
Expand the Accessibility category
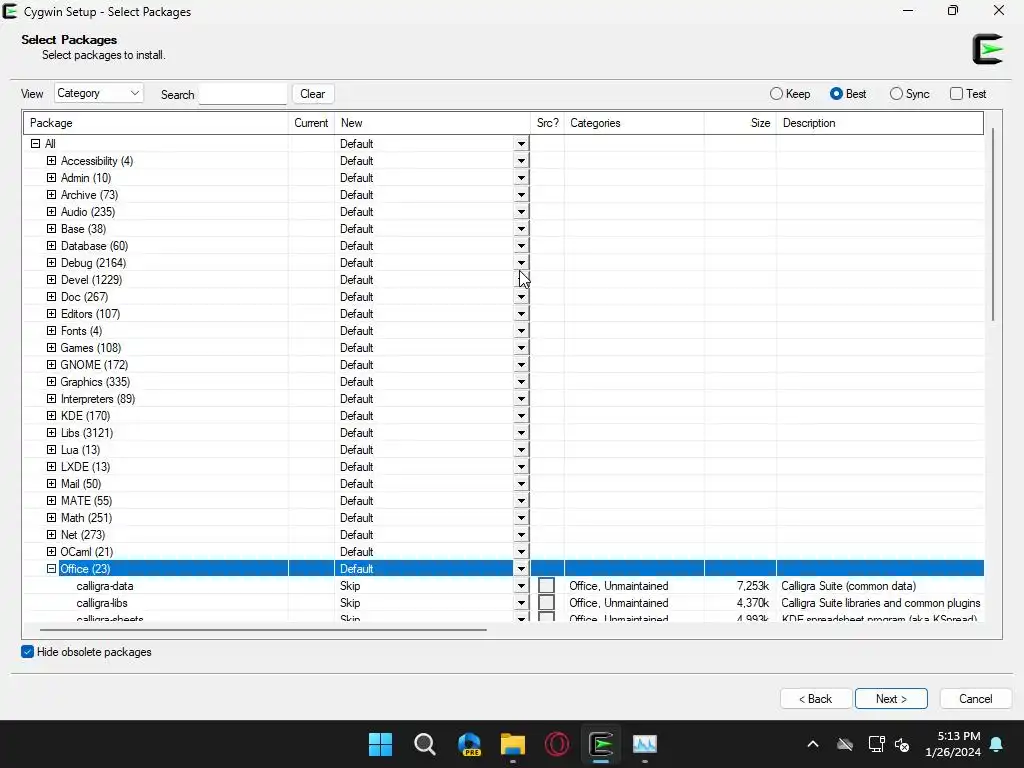pyautogui.click(x=52, y=161)
